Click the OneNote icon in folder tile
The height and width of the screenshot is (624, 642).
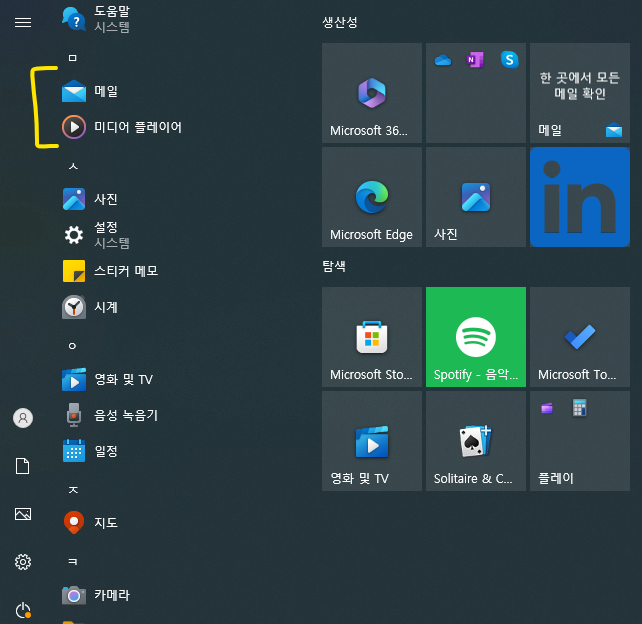click(475, 60)
